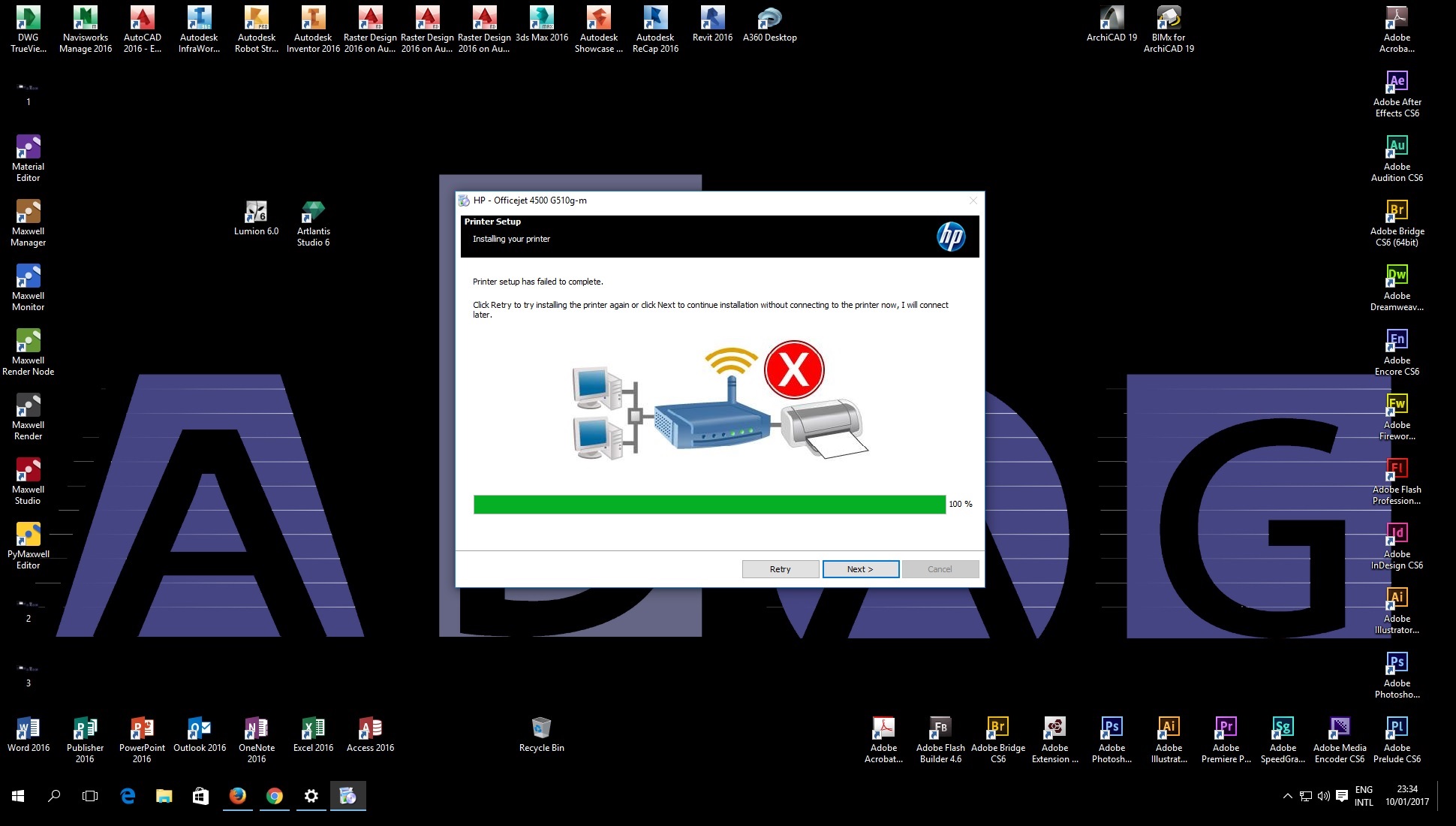Open ArchiCAD 19
Screen dimensions: 1456x826
1112,19
